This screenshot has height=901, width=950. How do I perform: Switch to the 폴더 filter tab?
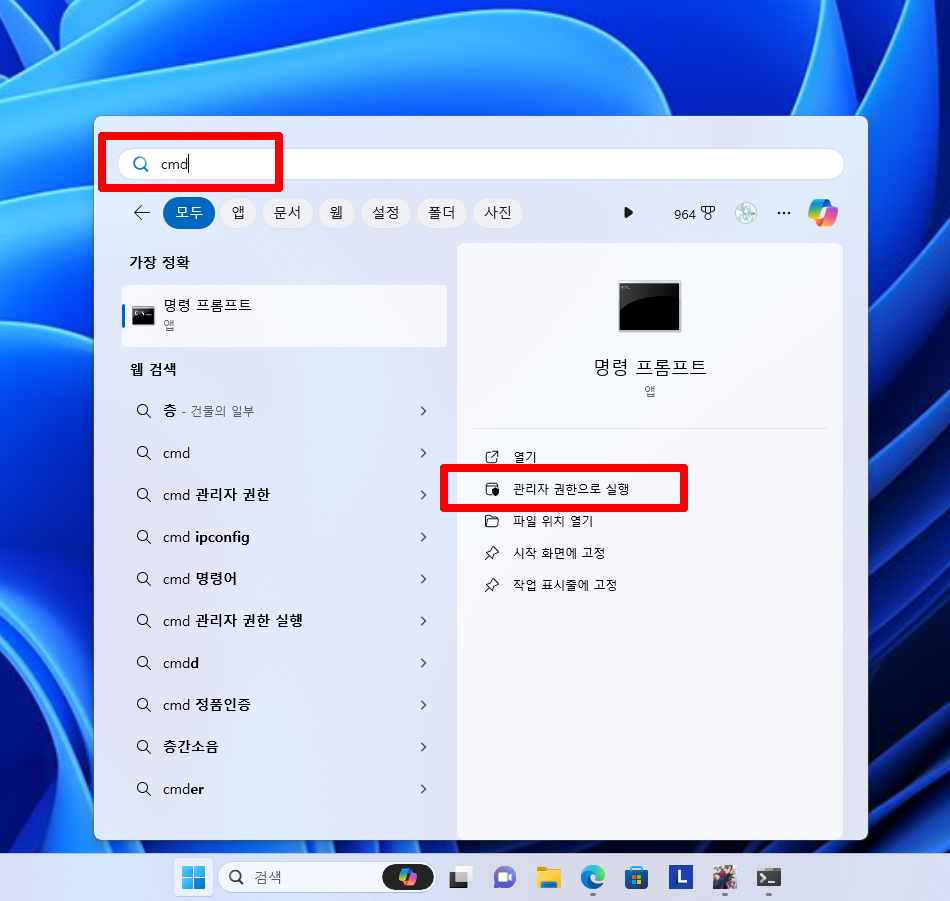442,213
